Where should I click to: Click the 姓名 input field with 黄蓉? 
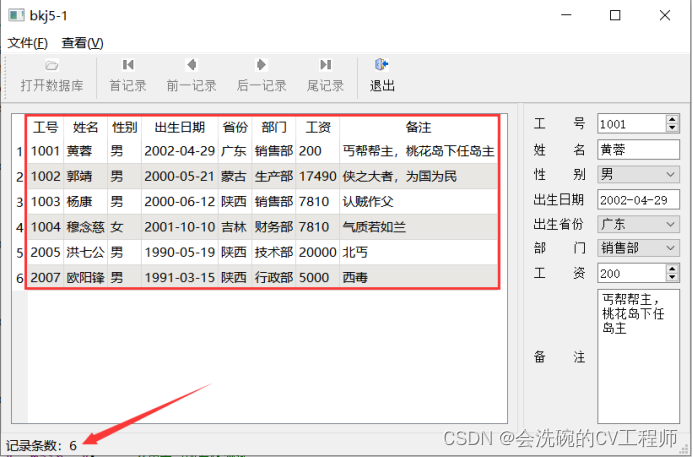click(x=638, y=150)
